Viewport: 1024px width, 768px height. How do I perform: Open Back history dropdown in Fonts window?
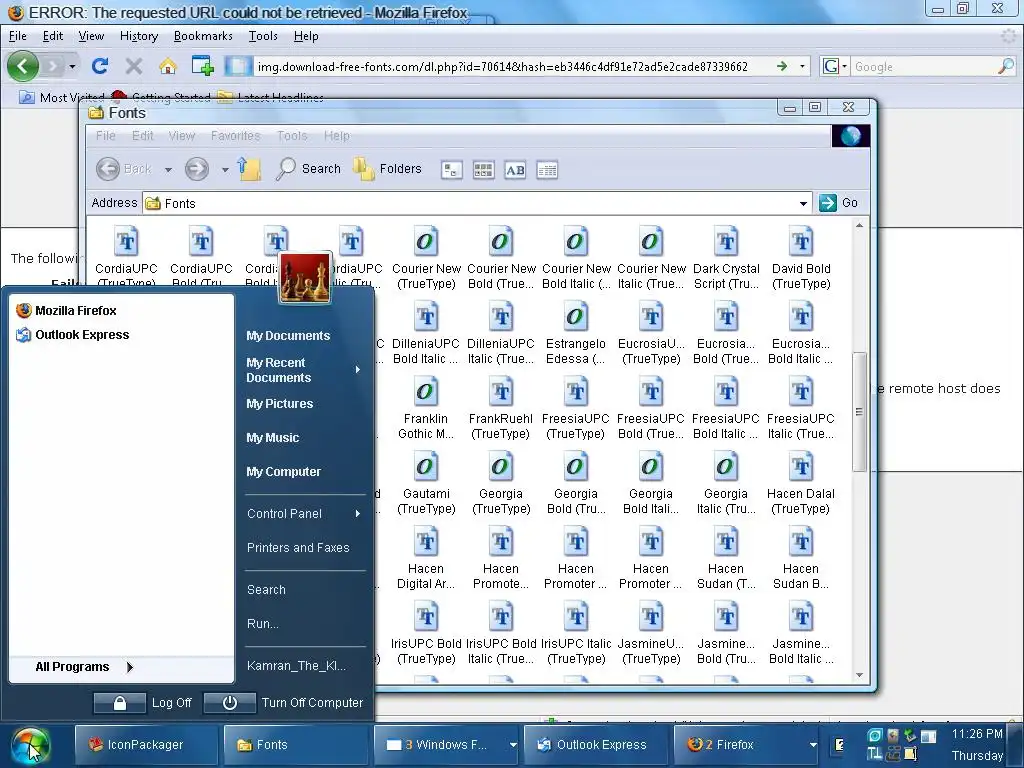click(x=168, y=170)
